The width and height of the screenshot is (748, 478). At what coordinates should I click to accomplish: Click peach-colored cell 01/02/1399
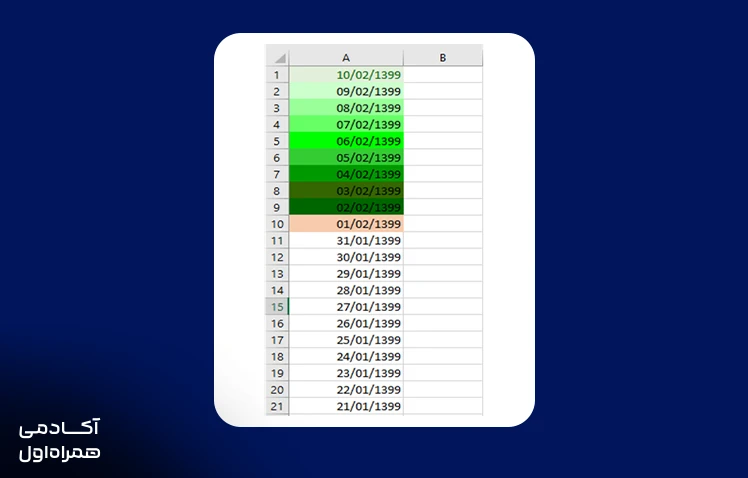pyautogui.click(x=346, y=224)
